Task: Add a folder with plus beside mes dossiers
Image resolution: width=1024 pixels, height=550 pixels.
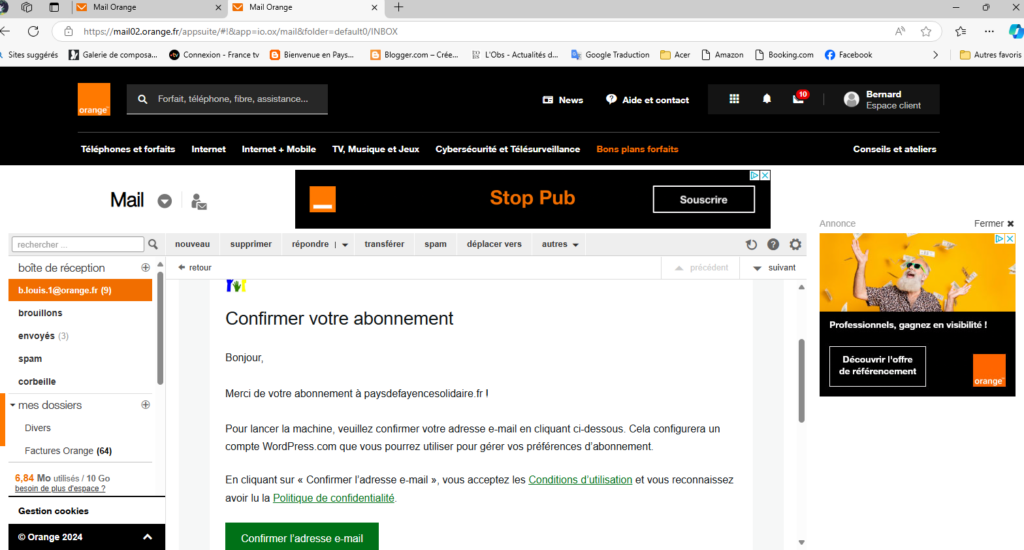Action: (145, 405)
